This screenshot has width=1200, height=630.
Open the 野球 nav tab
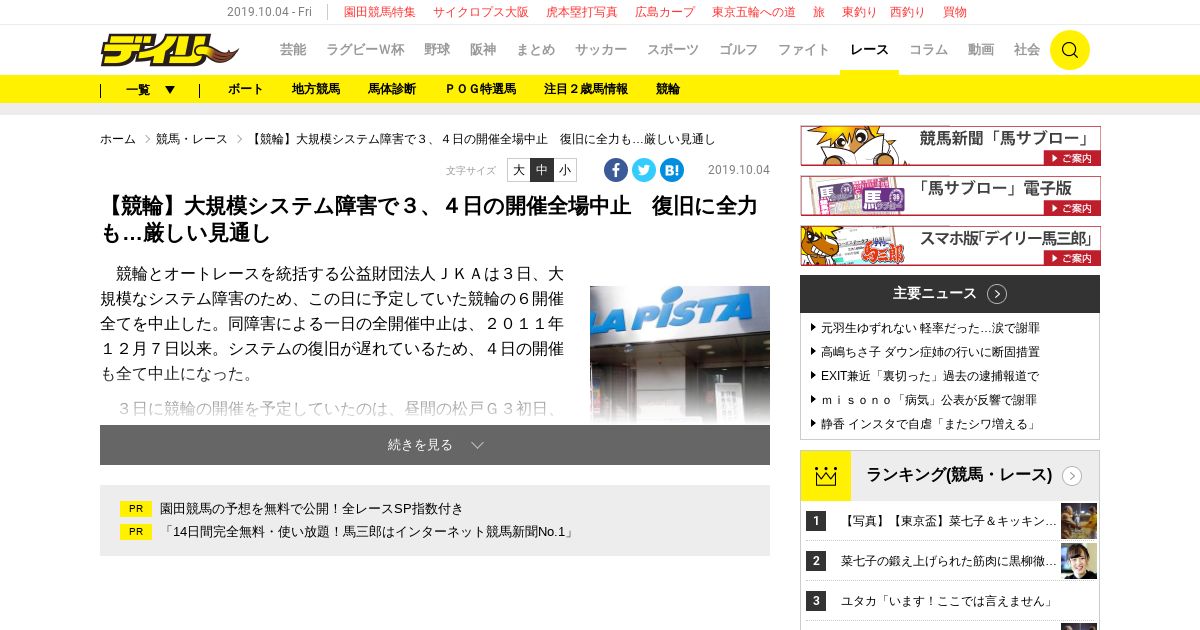437,50
